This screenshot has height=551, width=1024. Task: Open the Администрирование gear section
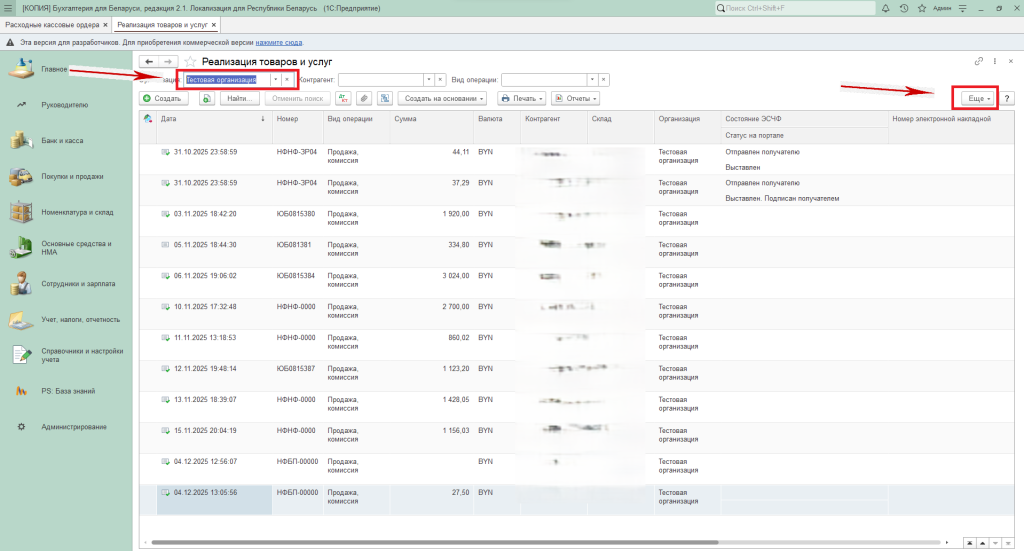(73, 427)
